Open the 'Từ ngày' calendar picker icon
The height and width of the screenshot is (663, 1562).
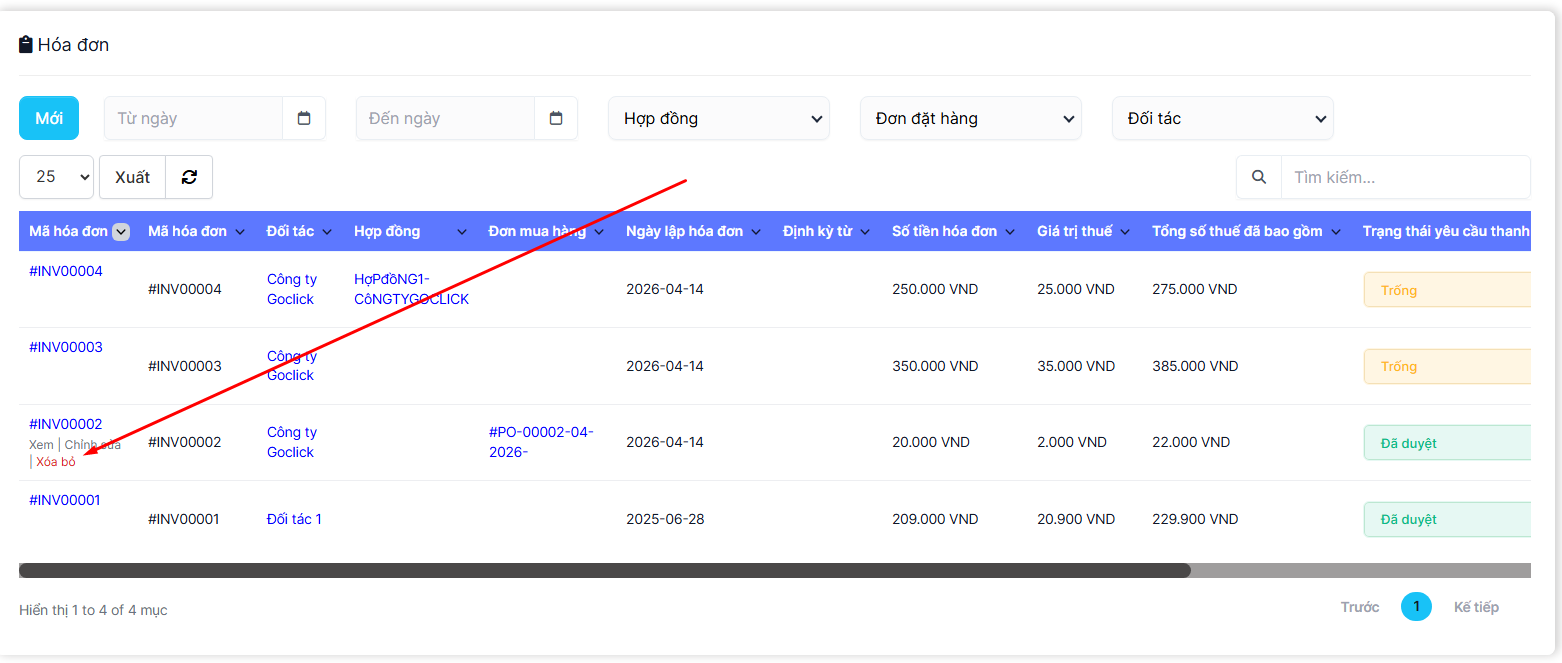tap(304, 118)
